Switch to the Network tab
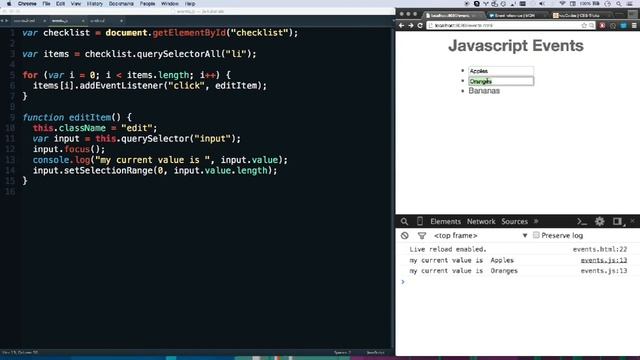 pyautogui.click(x=481, y=221)
